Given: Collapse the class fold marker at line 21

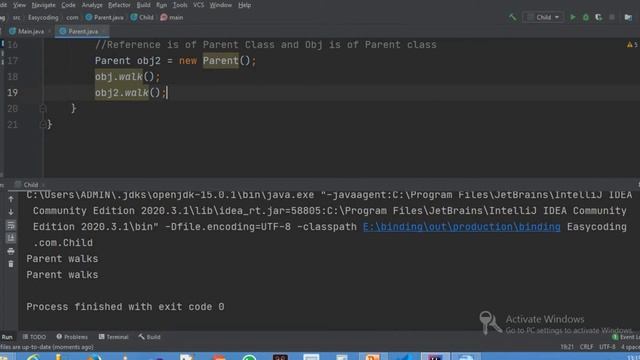Looking at the screenshot, I should (43, 124).
